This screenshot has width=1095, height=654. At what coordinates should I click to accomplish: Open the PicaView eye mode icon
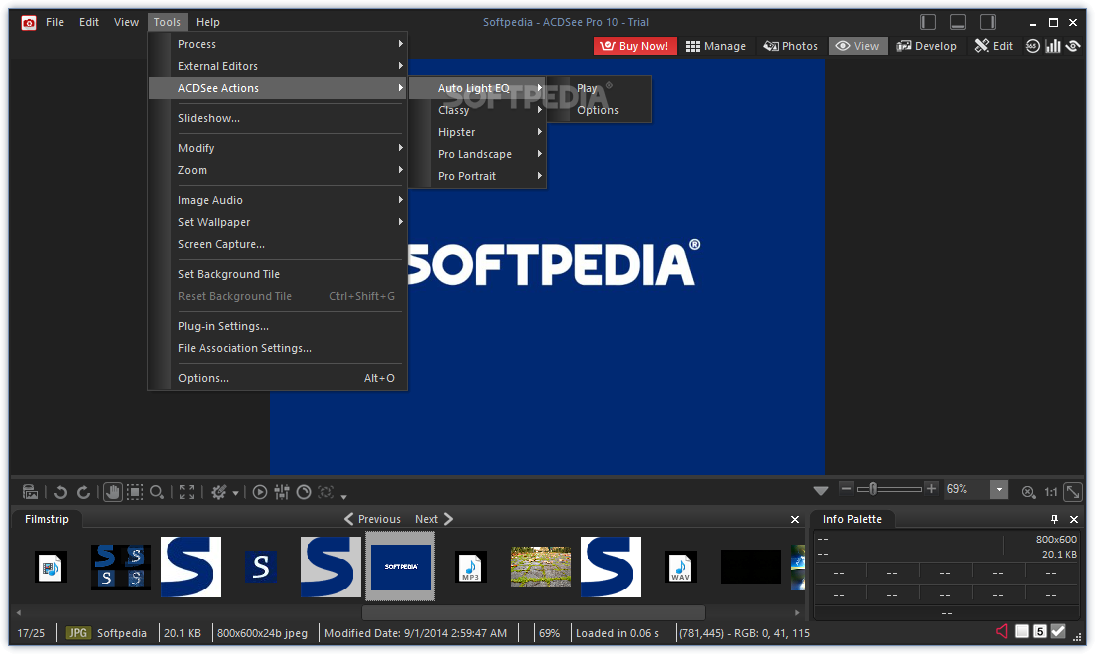(1073, 46)
